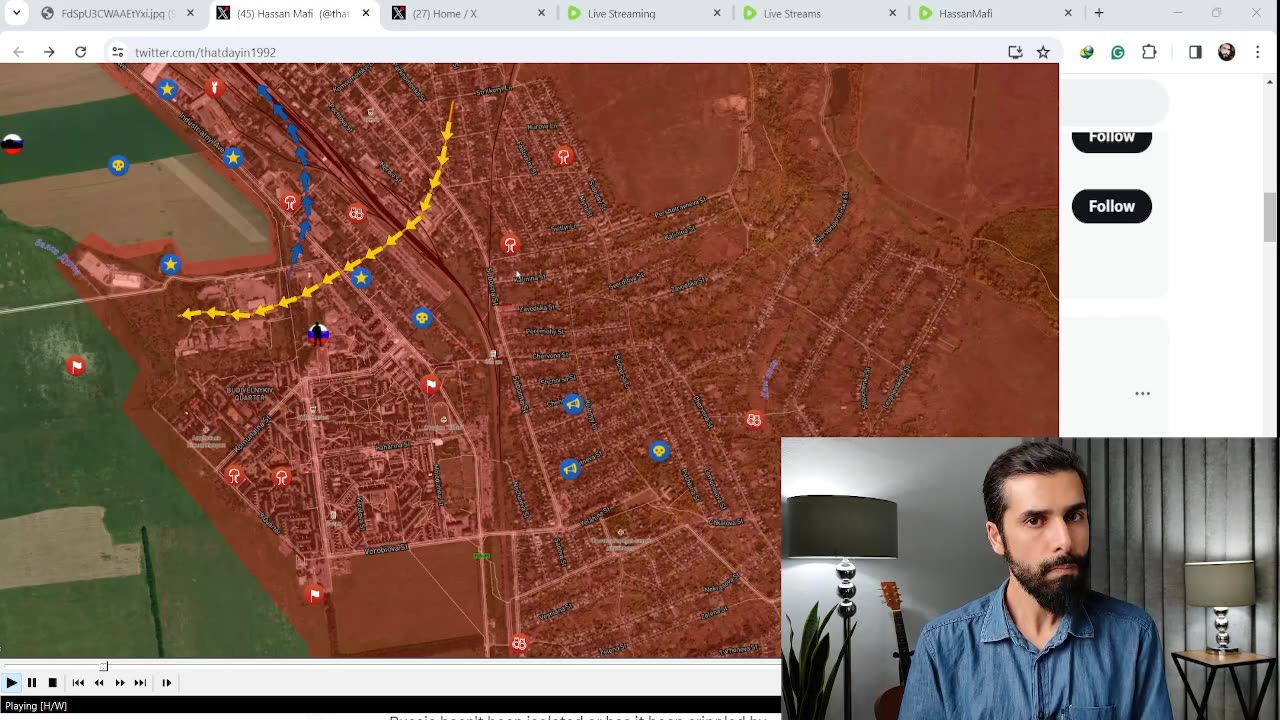
Task: Skip to next track button
Action: [x=140, y=683]
